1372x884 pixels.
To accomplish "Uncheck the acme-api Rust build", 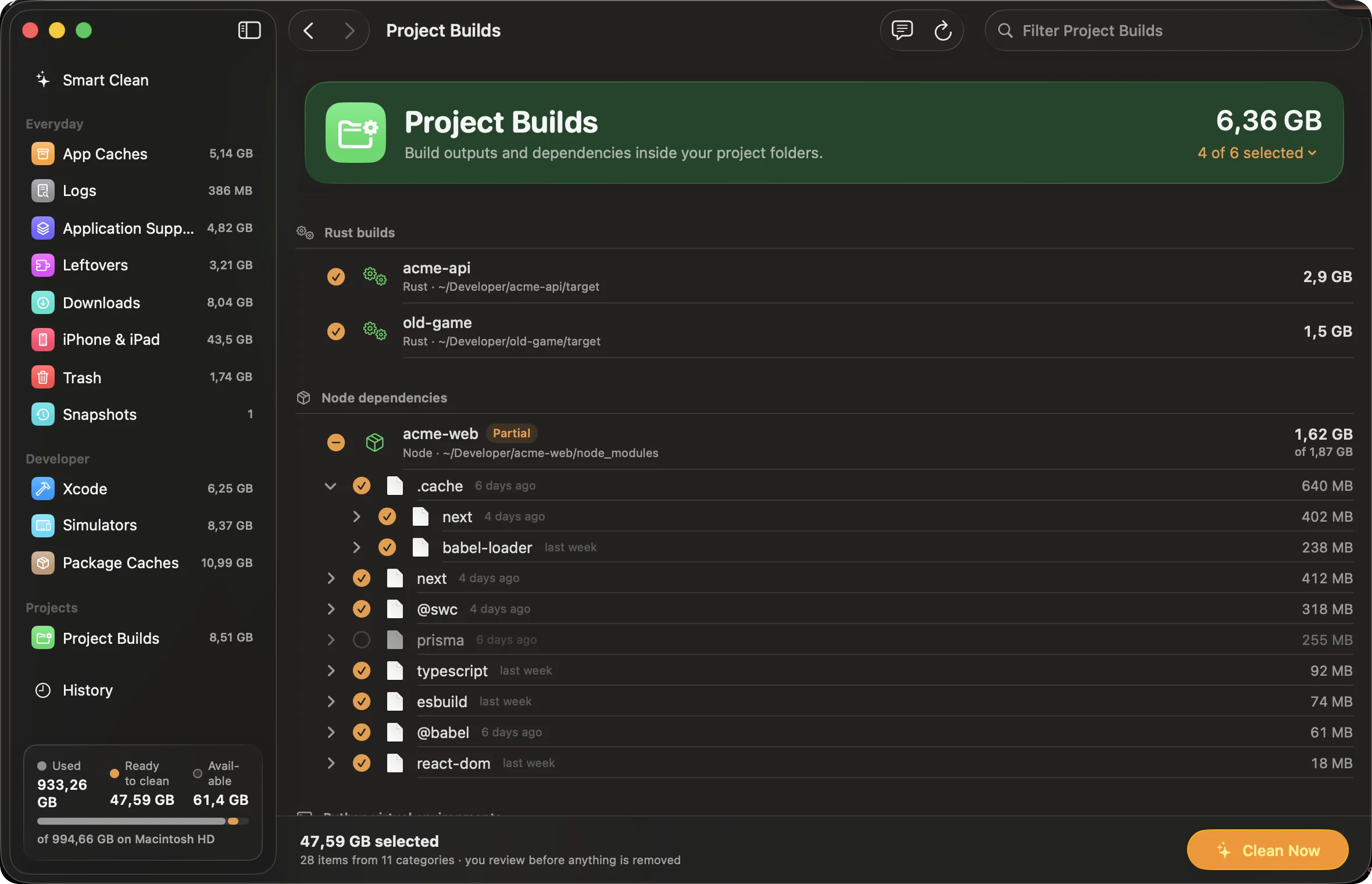I will pyautogui.click(x=335, y=276).
